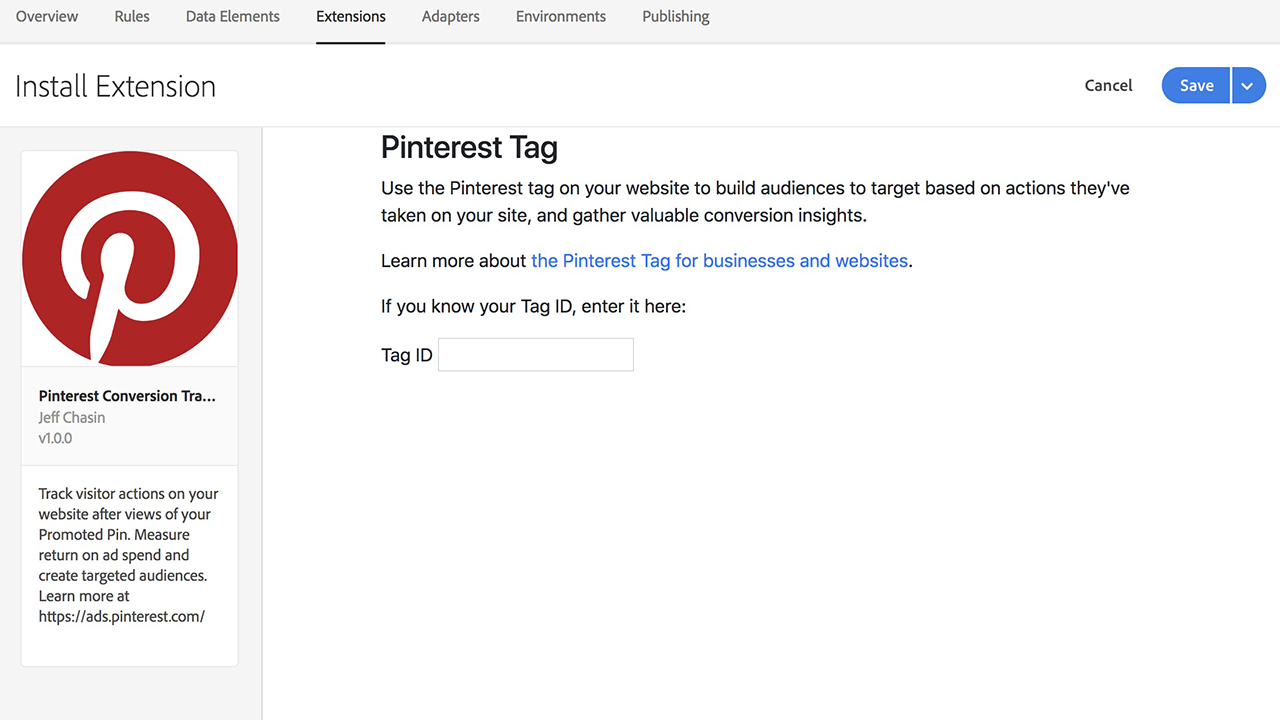Switch to the Overview tab

tap(47, 17)
